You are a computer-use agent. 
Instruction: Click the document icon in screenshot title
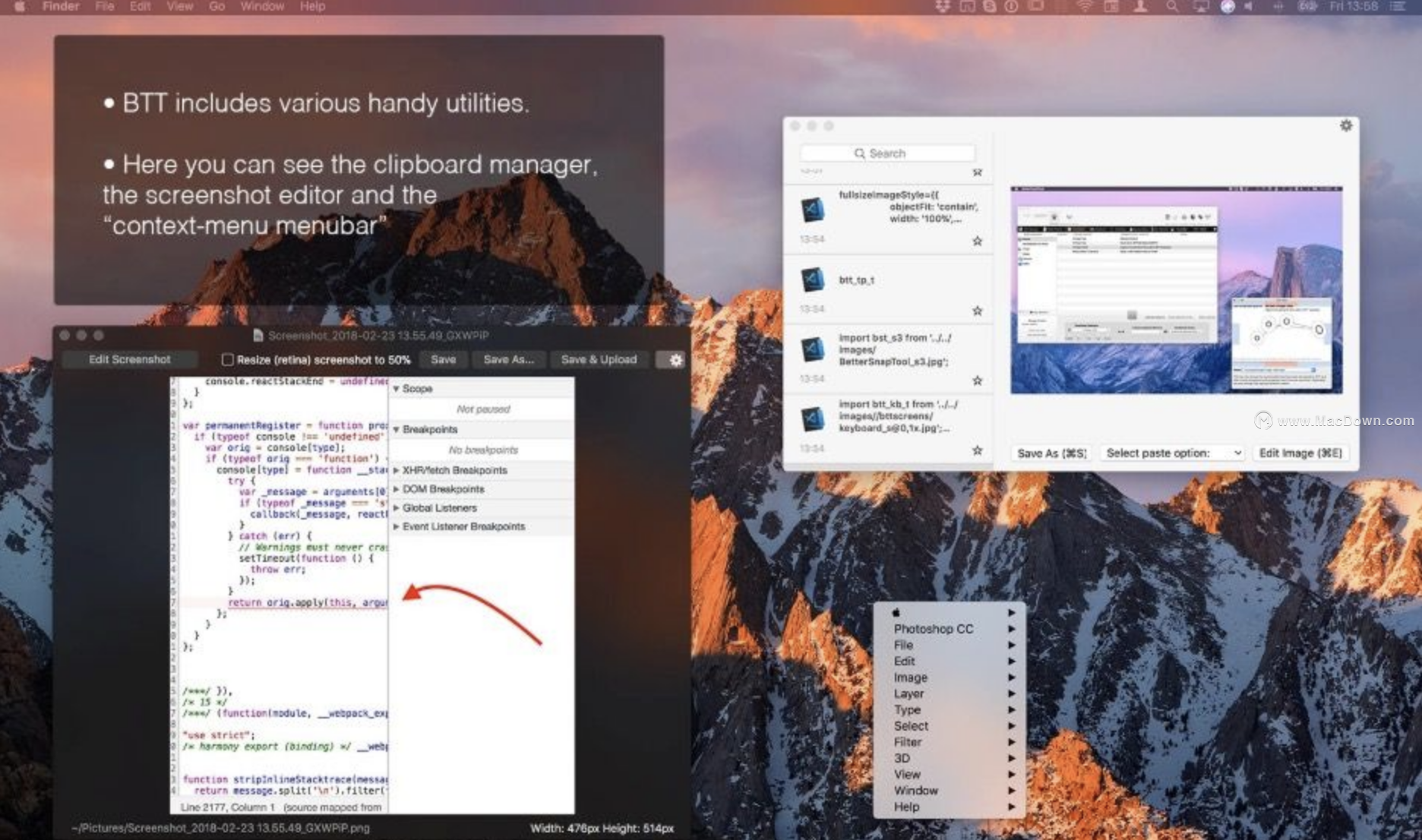point(258,336)
